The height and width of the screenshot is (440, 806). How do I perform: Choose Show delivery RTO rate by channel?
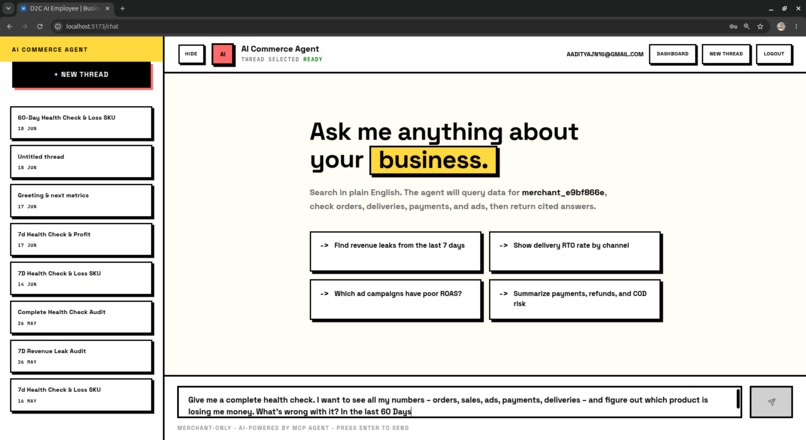click(x=575, y=251)
